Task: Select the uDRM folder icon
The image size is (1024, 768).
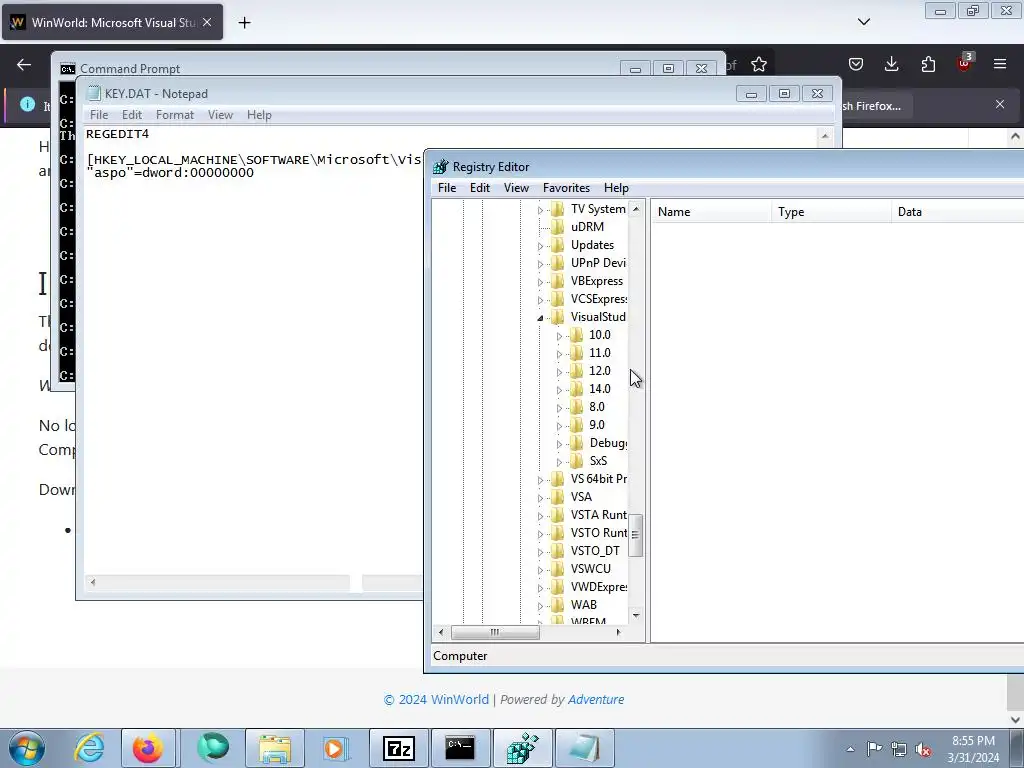Action: tap(557, 227)
